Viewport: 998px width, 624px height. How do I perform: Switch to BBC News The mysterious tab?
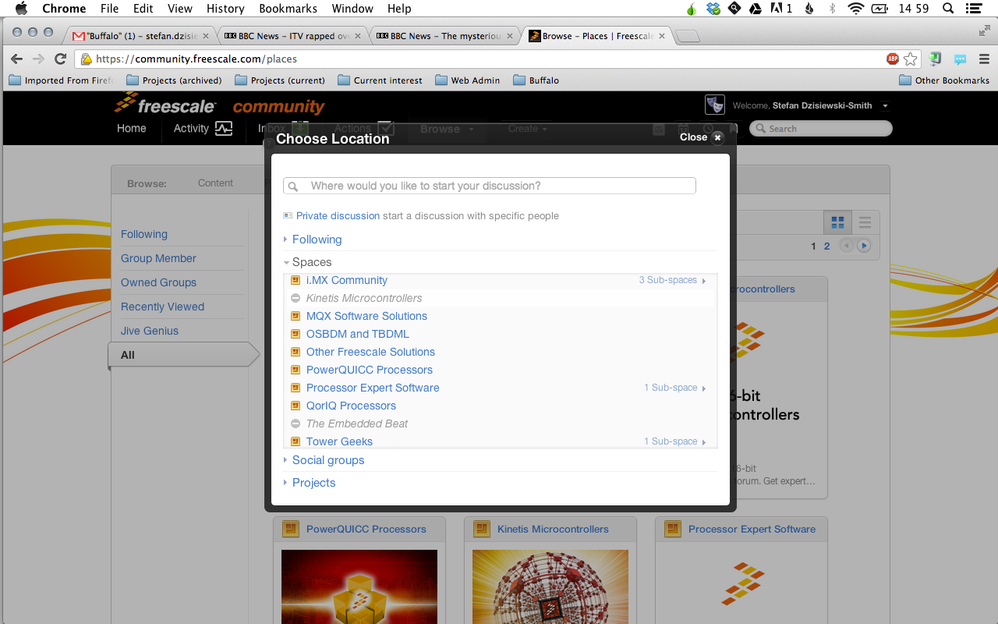coord(444,36)
